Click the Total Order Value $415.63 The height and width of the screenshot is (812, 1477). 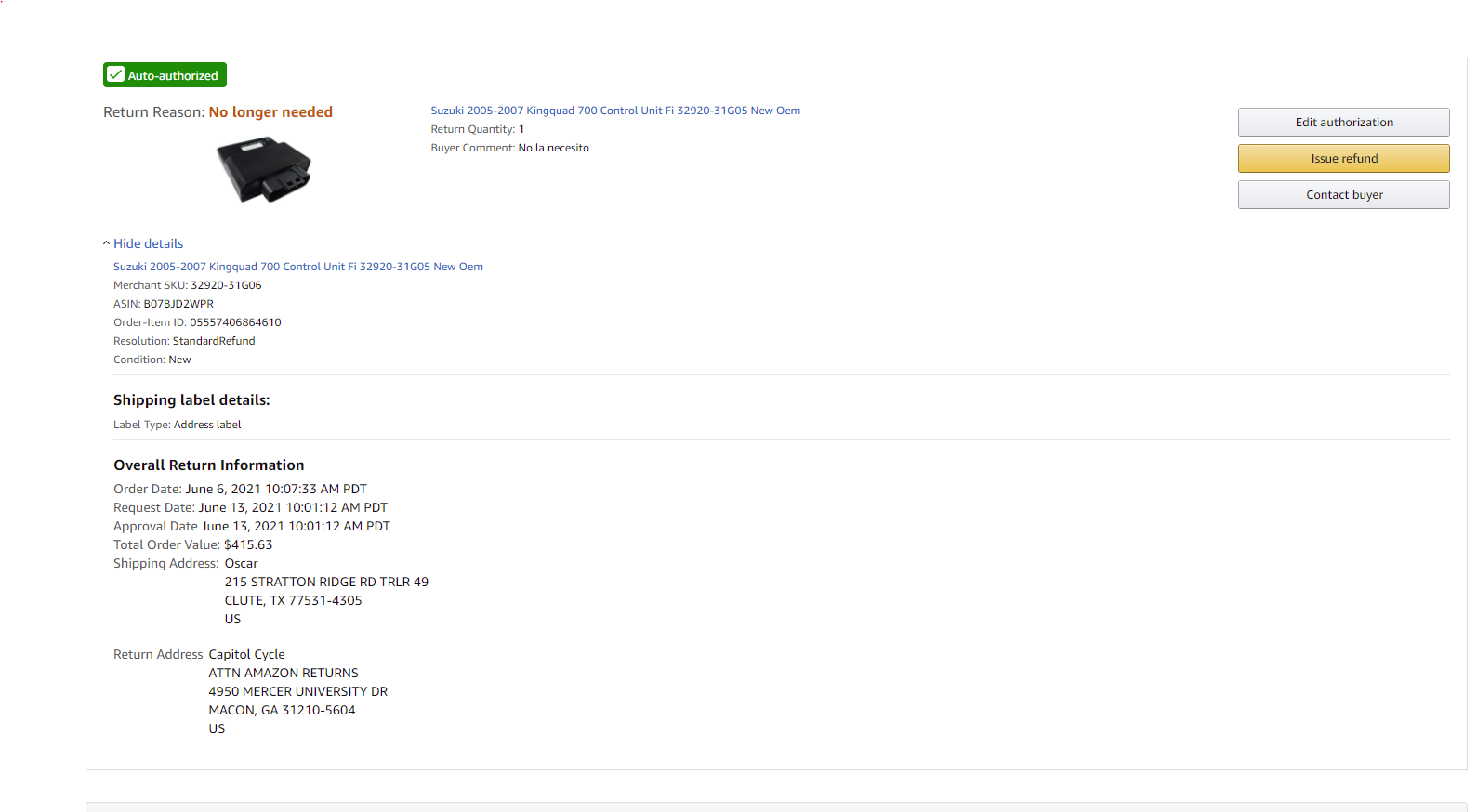(x=248, y=545)
